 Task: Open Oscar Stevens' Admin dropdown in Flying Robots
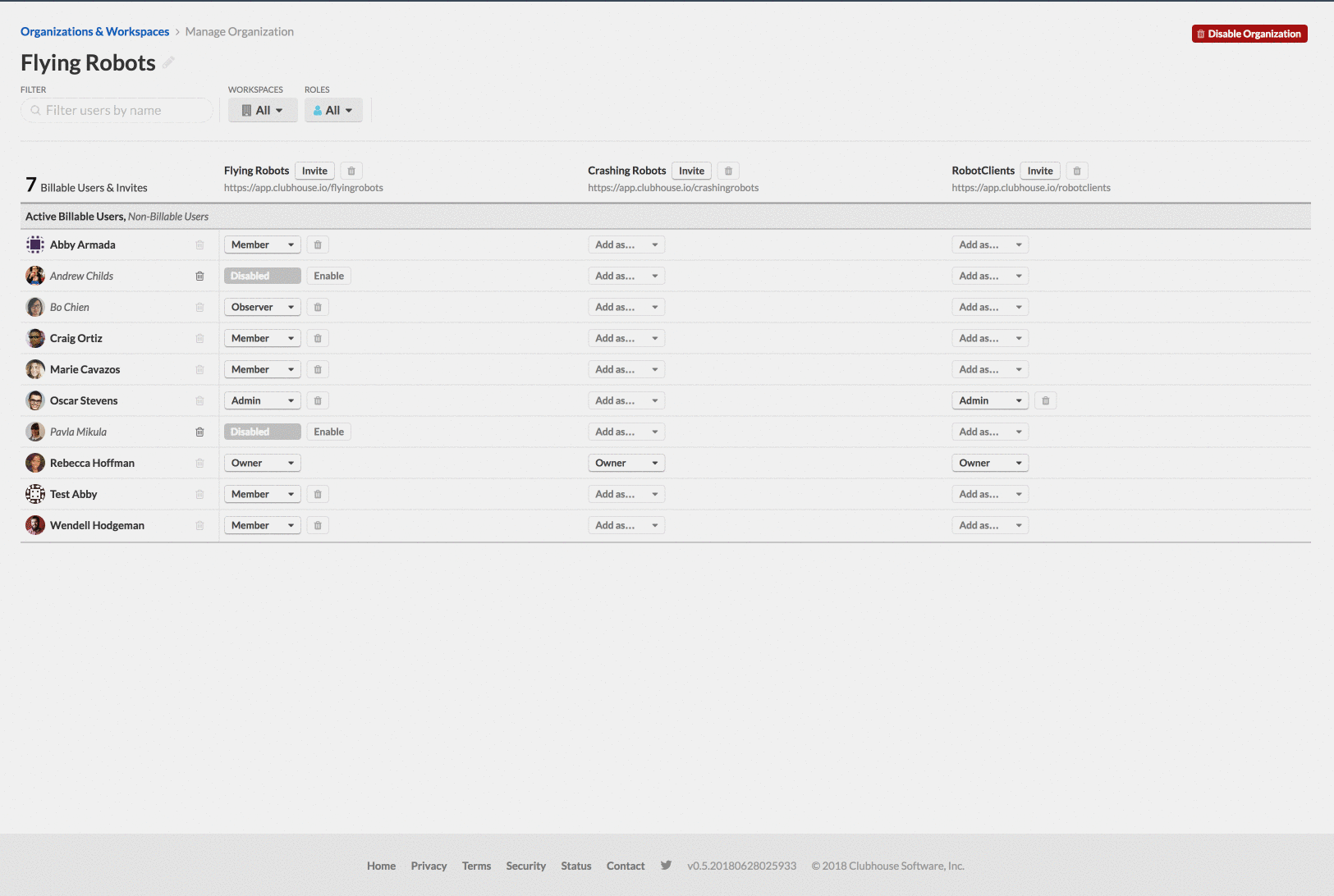coord(263,400)
